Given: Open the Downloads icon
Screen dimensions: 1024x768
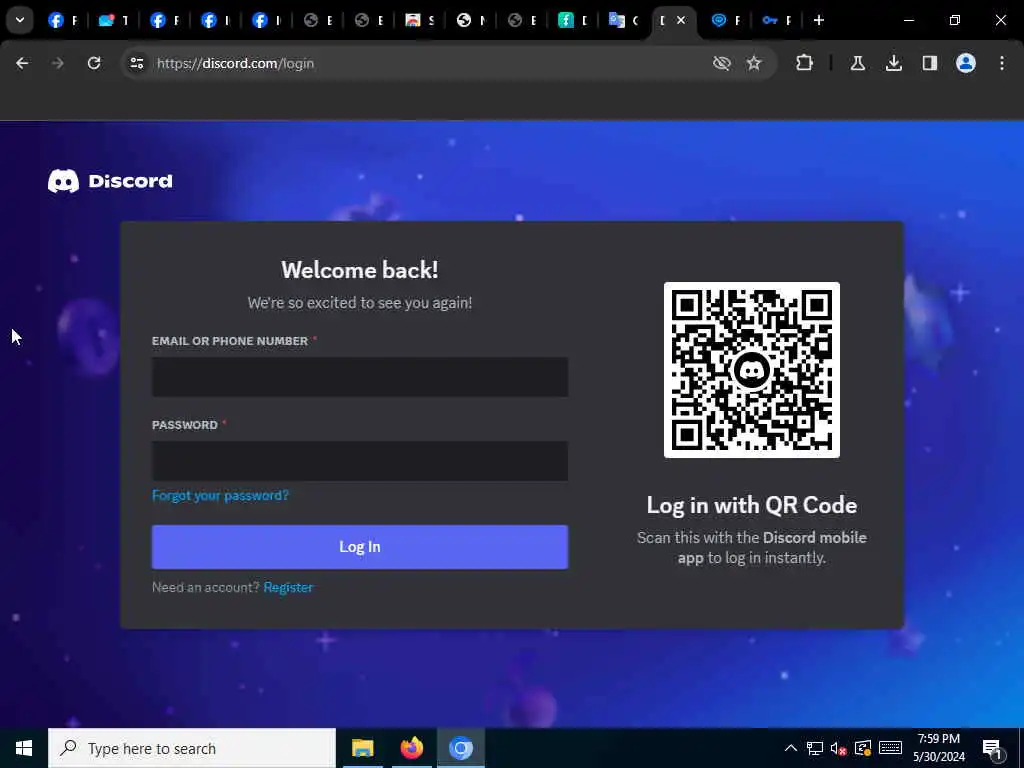Looking at the screenshot, I should point(894,63).
